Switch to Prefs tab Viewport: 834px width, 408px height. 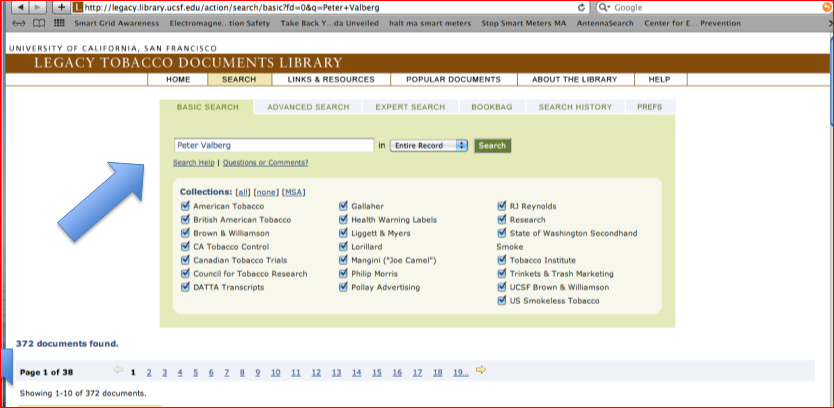pyautogui.click(x=649, y=107)
